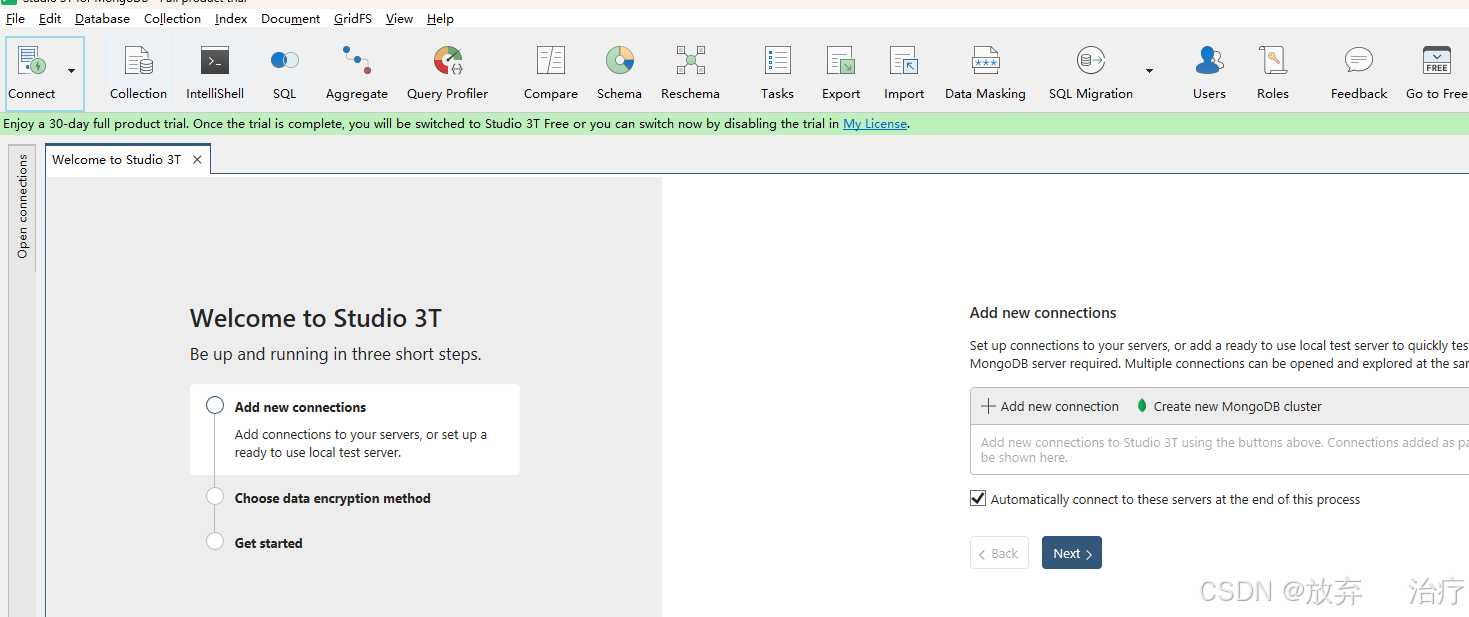
Task: Expand the Open connections side panel
Action: pos(22,207)
